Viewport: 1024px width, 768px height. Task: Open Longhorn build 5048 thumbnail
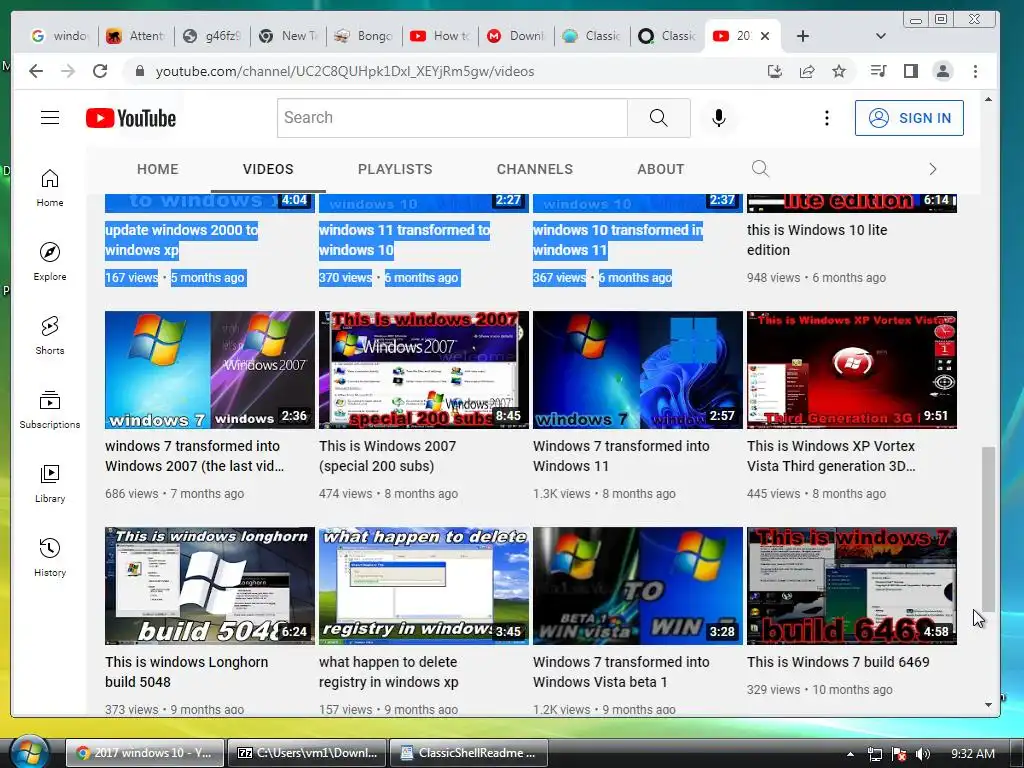click(x=210, y=586)
